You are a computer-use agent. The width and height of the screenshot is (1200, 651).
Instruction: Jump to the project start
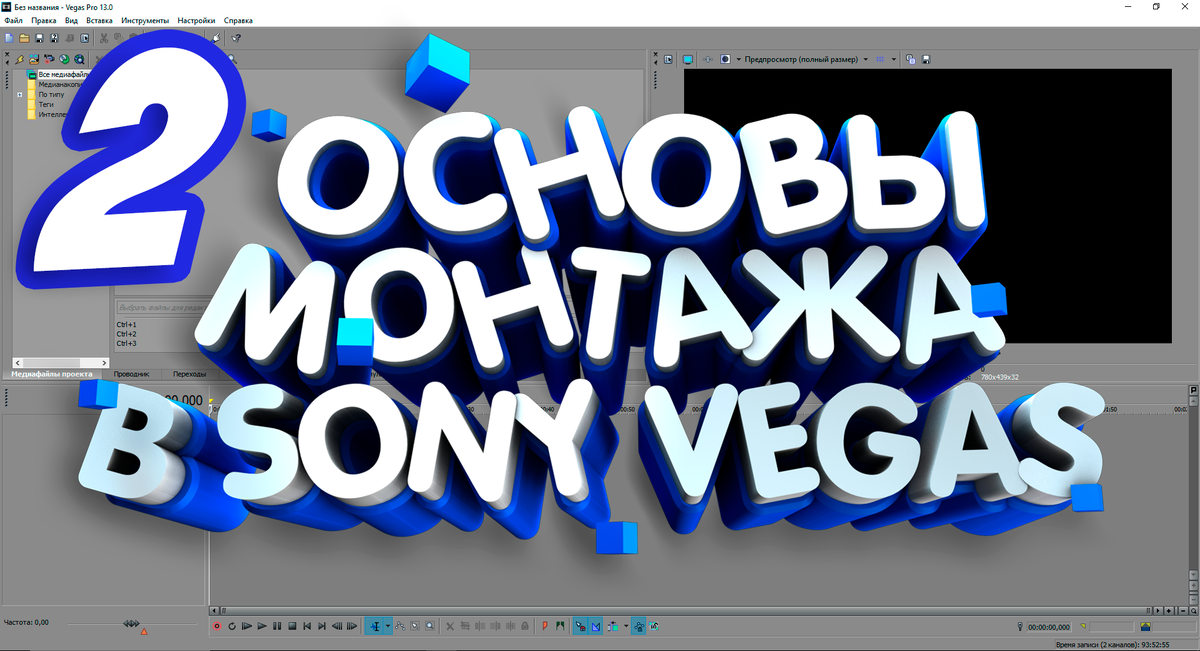pos(307,627)
